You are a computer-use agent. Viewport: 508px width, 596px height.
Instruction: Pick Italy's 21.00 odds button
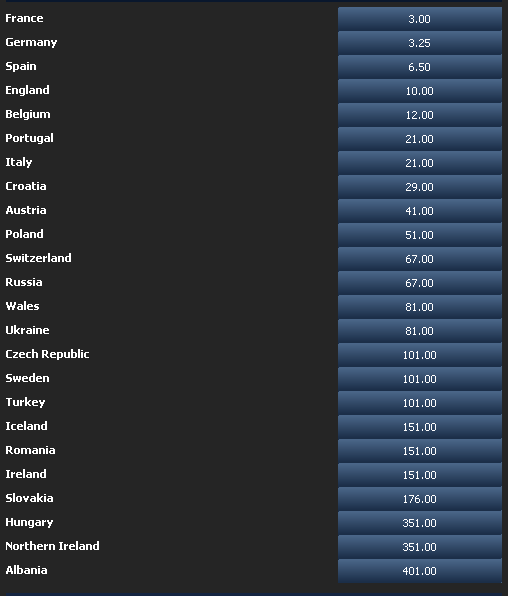(420, 163)
